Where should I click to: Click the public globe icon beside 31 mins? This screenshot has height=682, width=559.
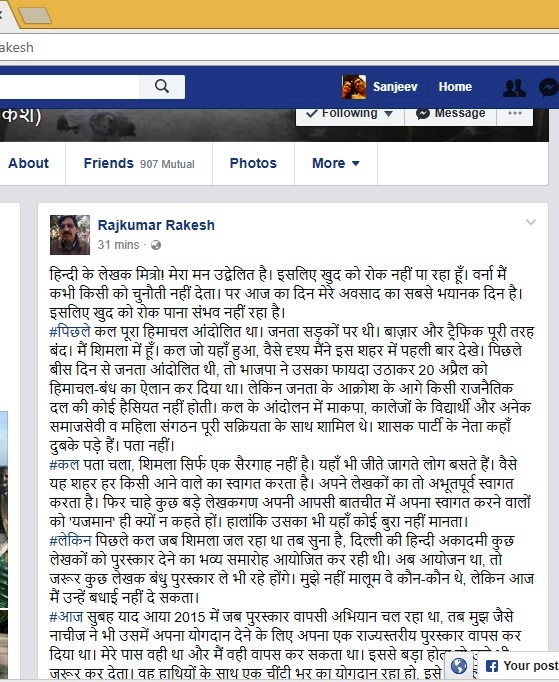coord(156,245)
